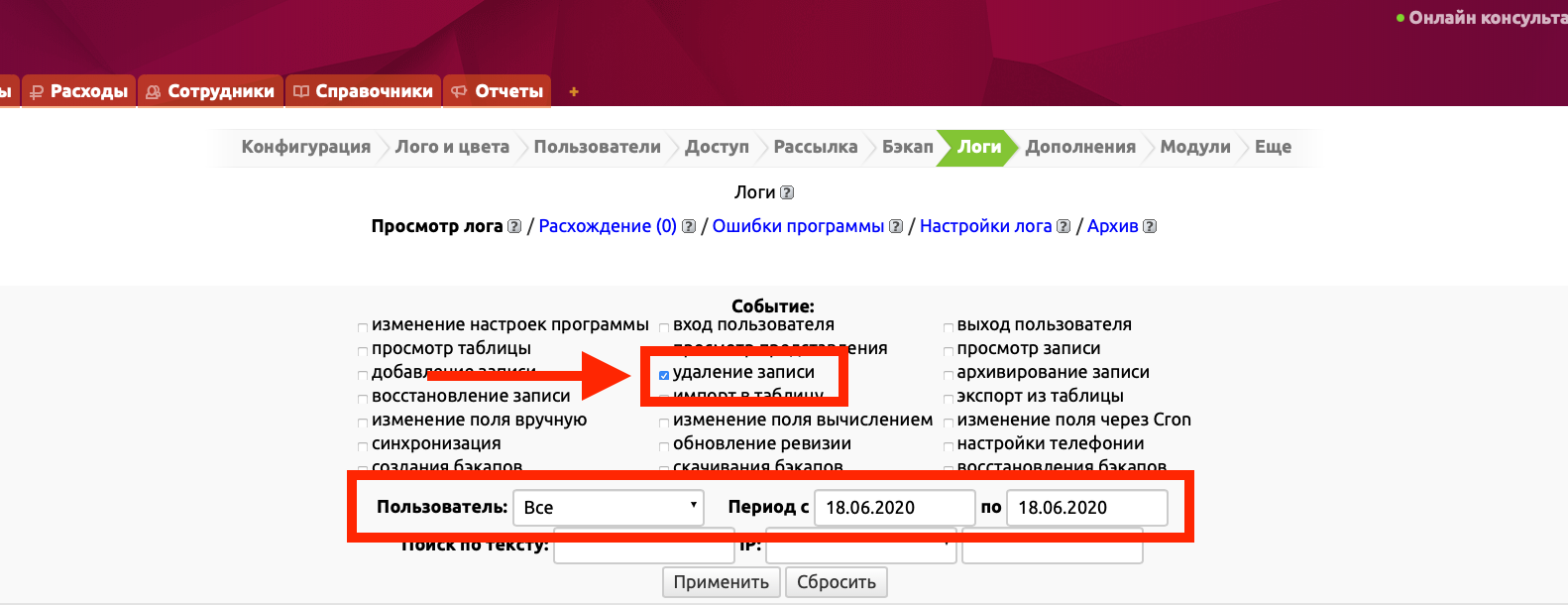
Task: Open the Настройки лога link
Action: pyautogui.click(x=985, y=226)
